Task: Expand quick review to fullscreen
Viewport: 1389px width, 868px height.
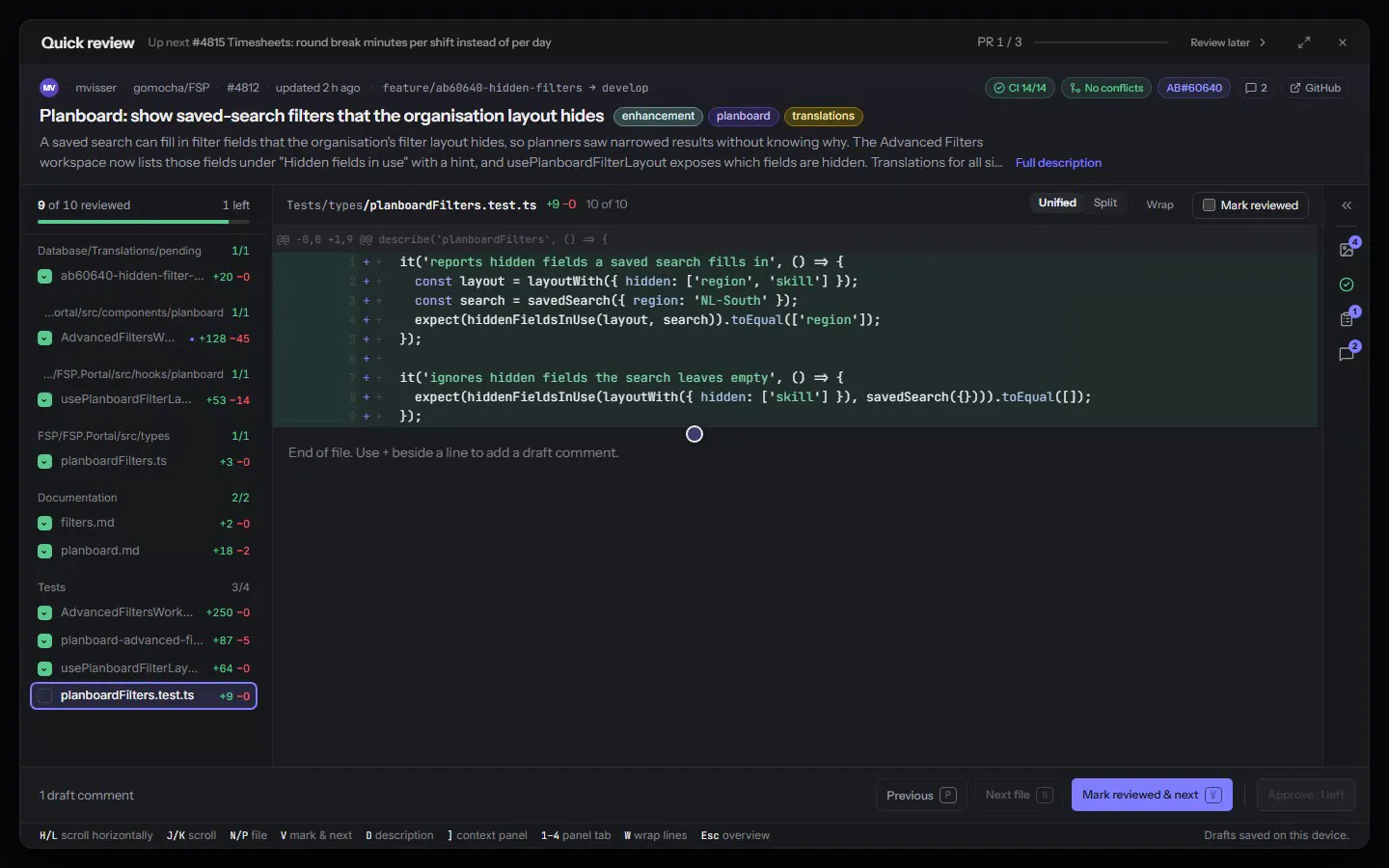Action: (x=1304, y=42)
